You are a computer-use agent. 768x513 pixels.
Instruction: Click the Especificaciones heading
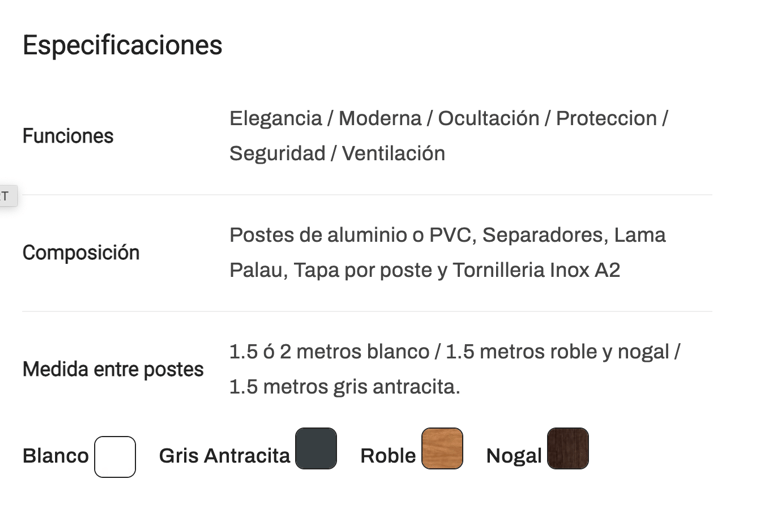[x=122, y=45]
